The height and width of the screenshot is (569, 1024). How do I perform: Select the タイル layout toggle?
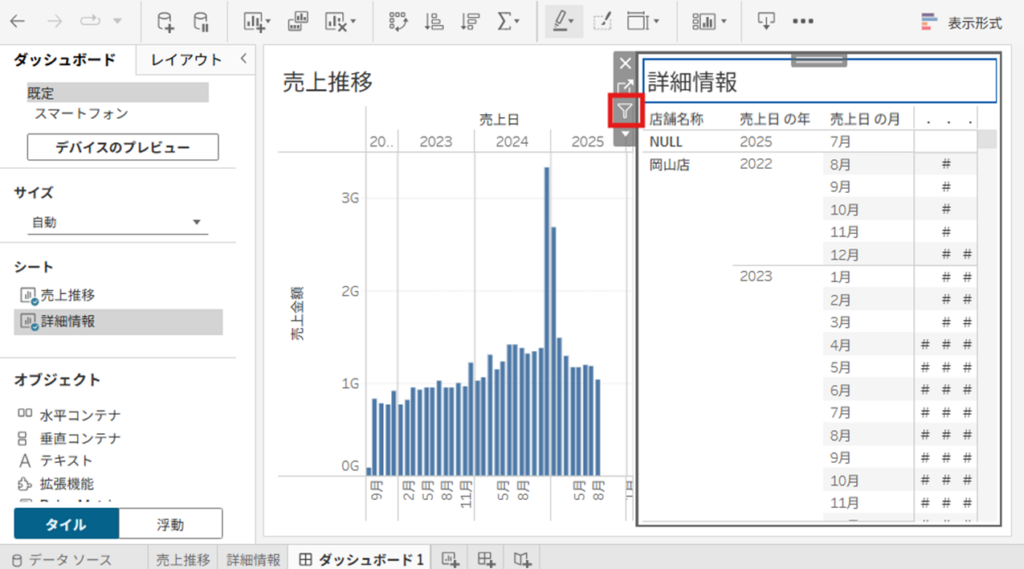coord(66,524)
